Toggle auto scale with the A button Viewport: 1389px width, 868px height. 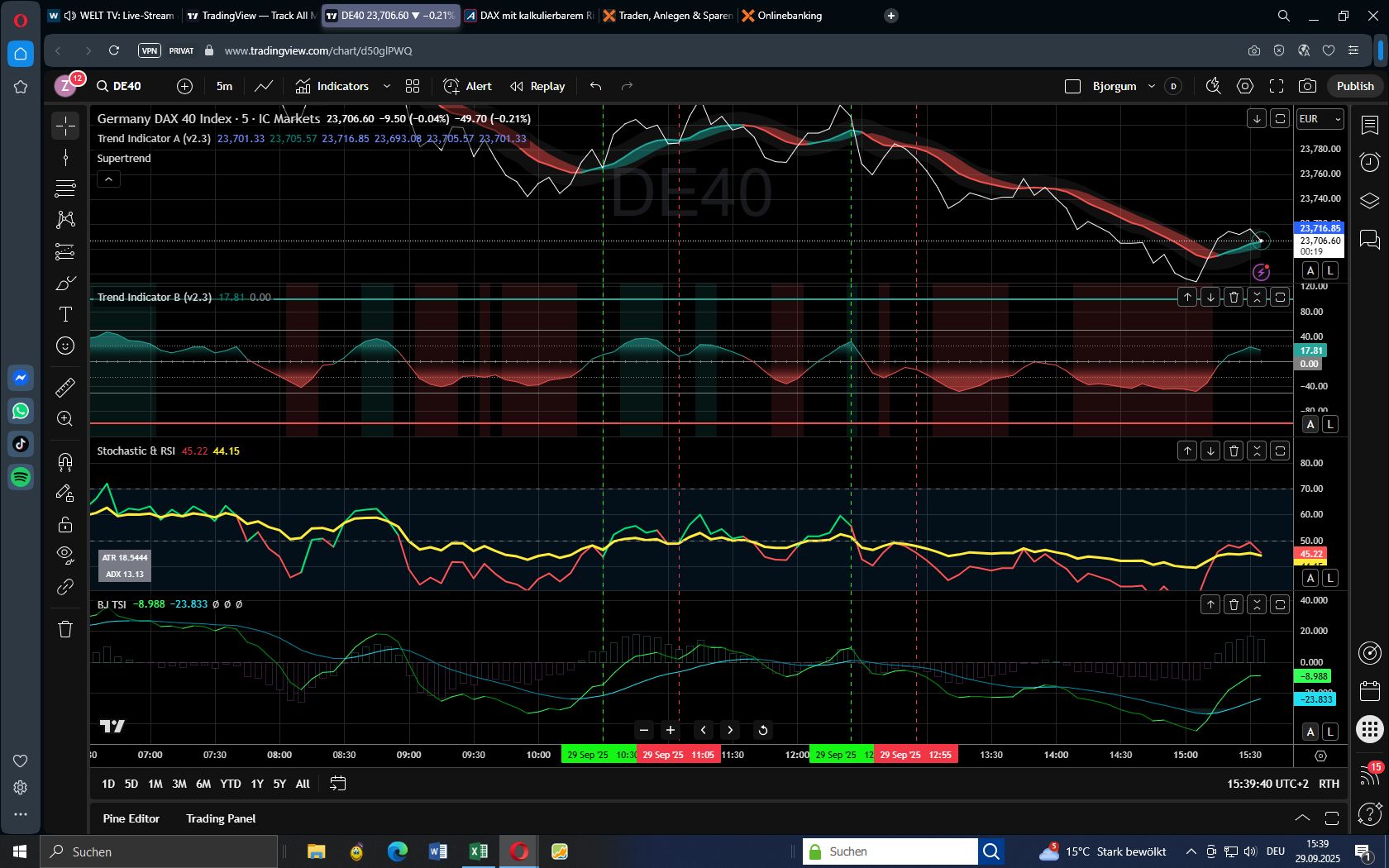(1310, 270)
